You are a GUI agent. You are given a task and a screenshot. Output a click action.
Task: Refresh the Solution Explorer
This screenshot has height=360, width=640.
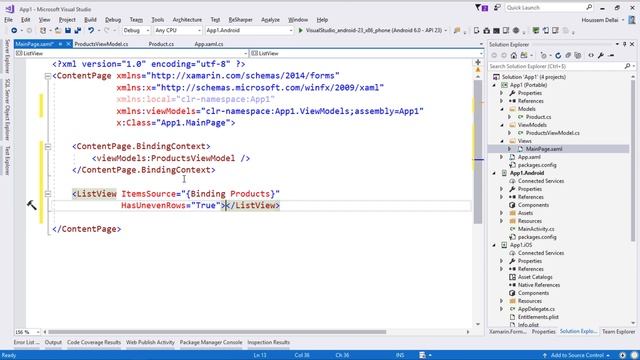point(558,55)
